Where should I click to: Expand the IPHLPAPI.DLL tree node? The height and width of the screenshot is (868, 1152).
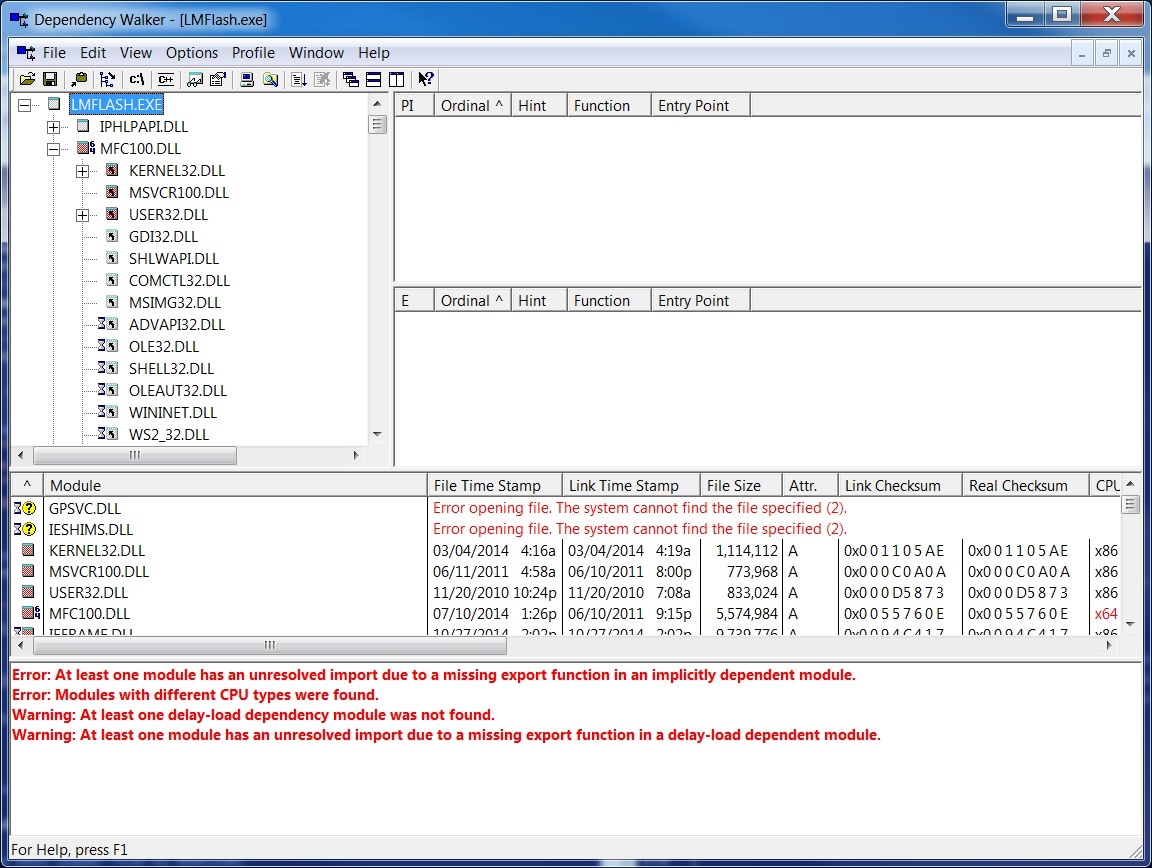[x=53, y=127]
